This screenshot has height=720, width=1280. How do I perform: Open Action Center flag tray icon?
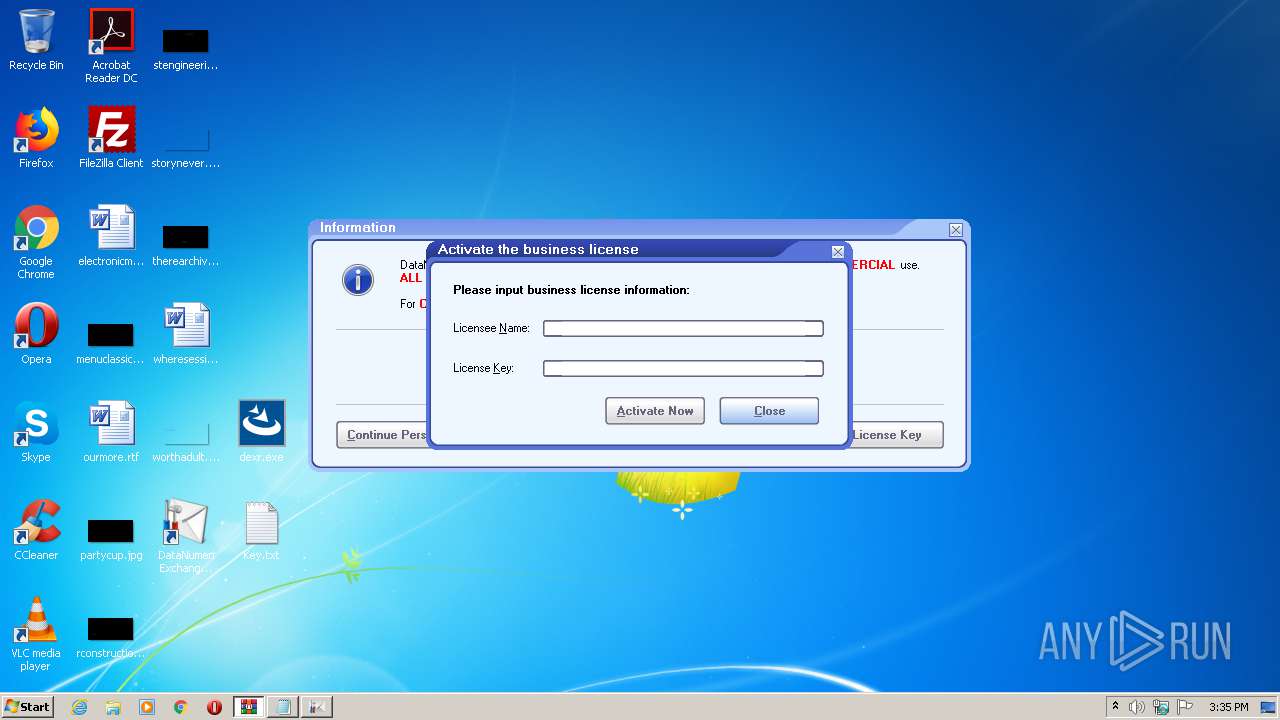point(1184,707)
